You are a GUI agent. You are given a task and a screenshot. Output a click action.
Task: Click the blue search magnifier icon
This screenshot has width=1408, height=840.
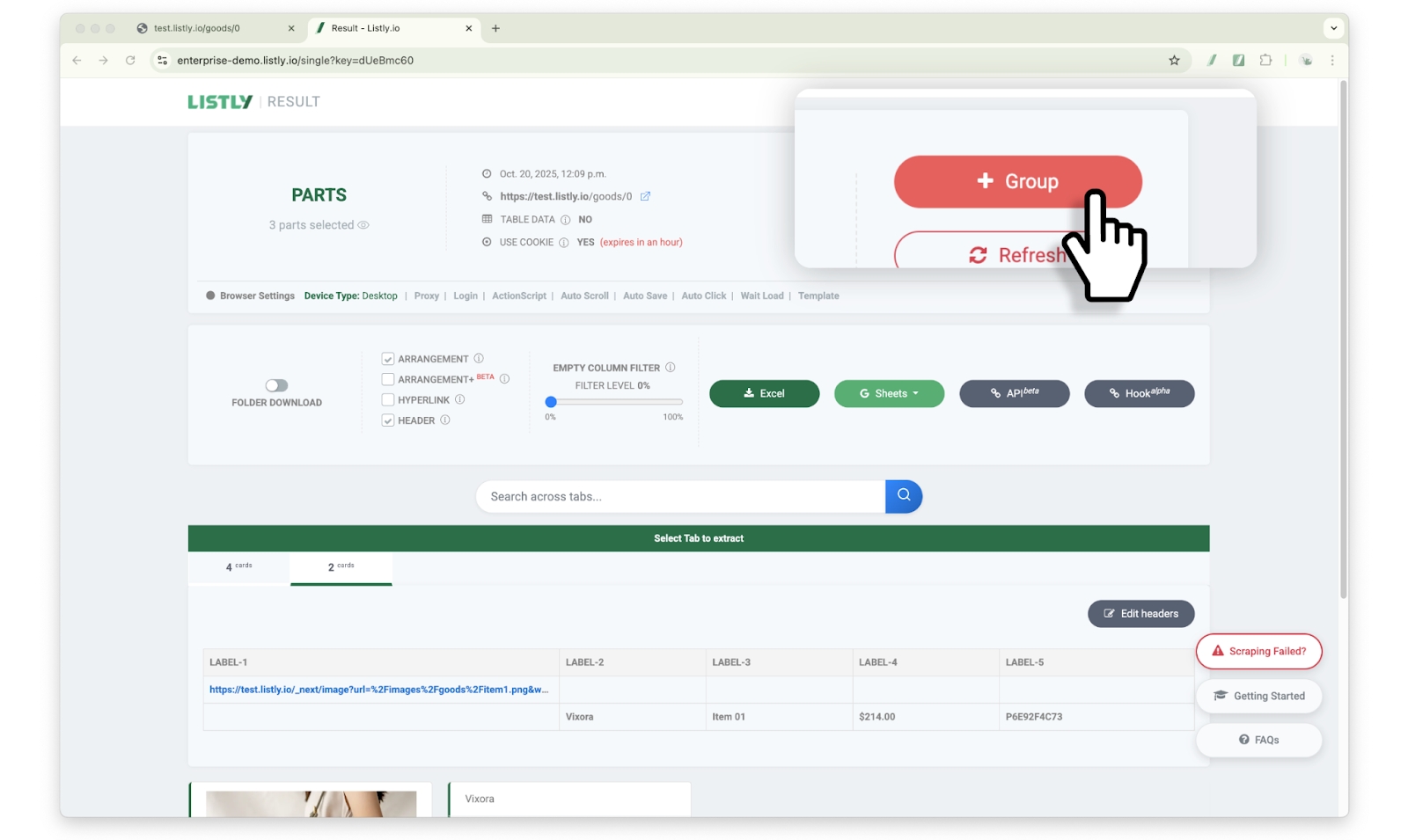tap(903, 496)
